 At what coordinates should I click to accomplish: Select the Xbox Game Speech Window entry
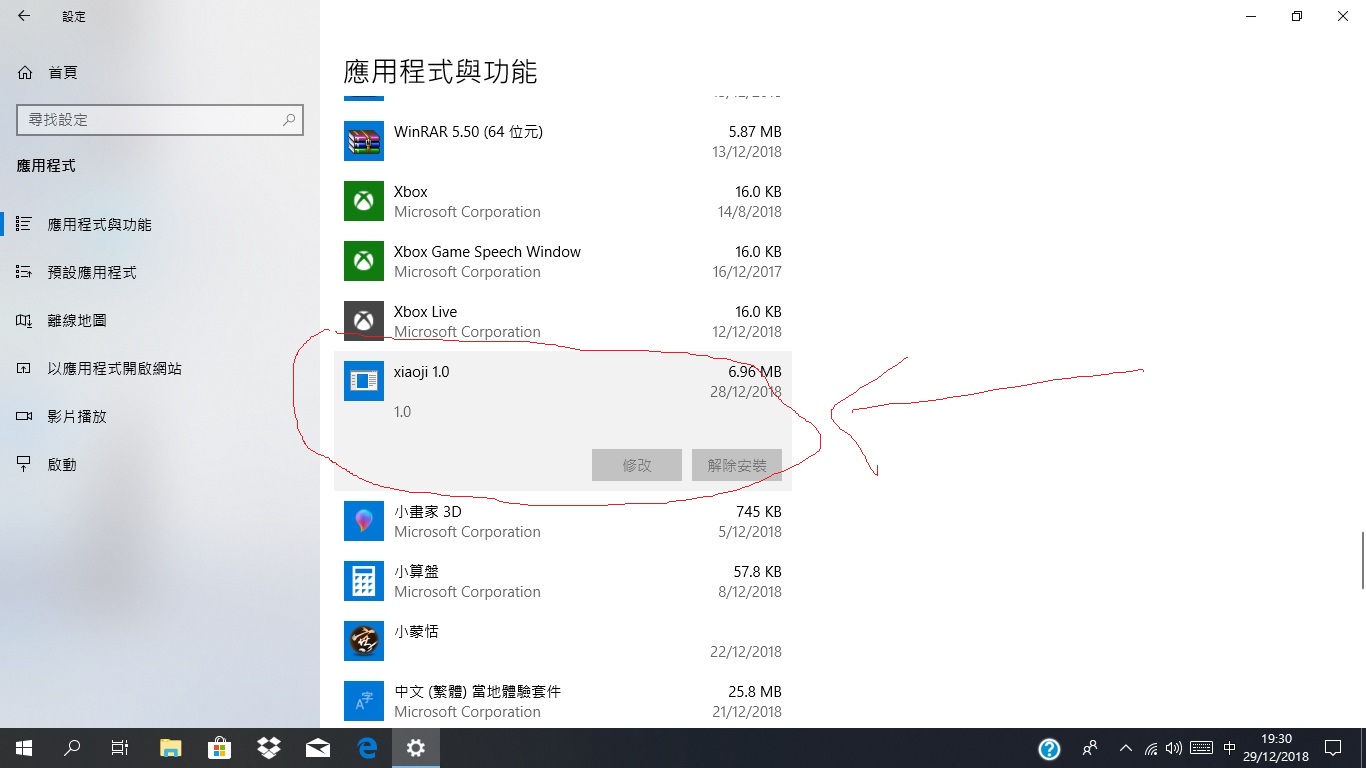tap(563, 261)
